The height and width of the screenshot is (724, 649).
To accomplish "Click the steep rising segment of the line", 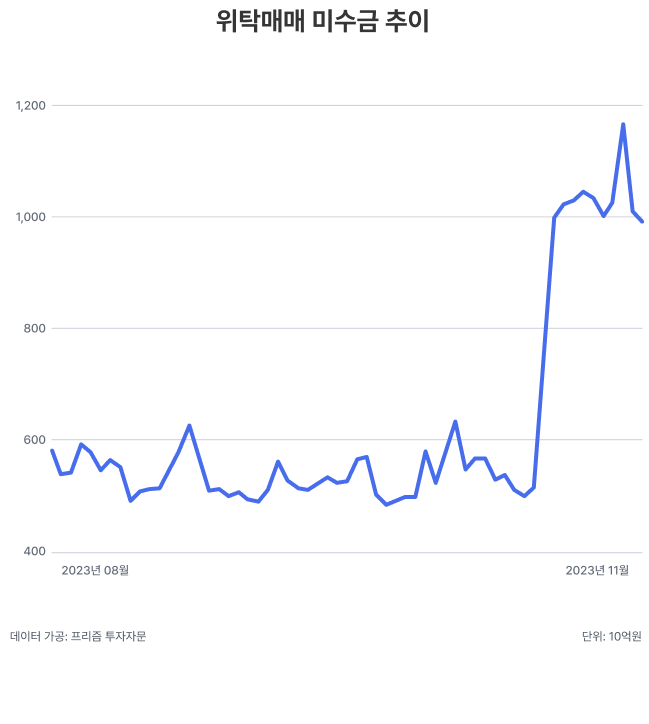I will 544,351.
